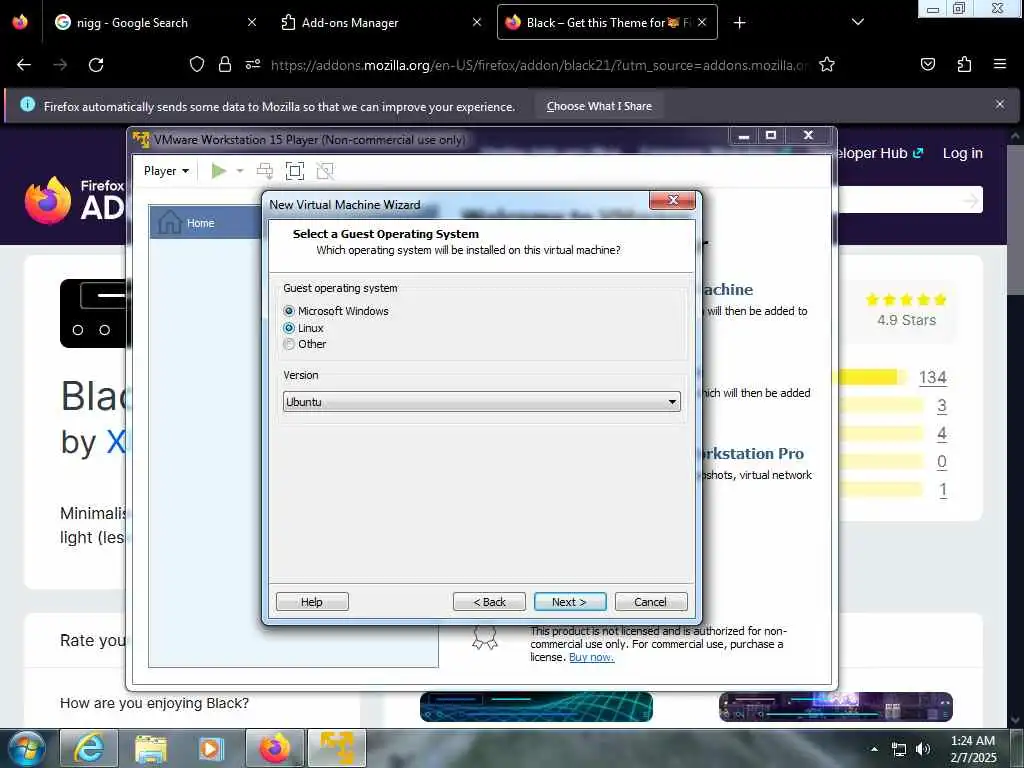Click the 1 one-star ratings count
This screenshot has width=1024, height=768.
click(942, 490)
